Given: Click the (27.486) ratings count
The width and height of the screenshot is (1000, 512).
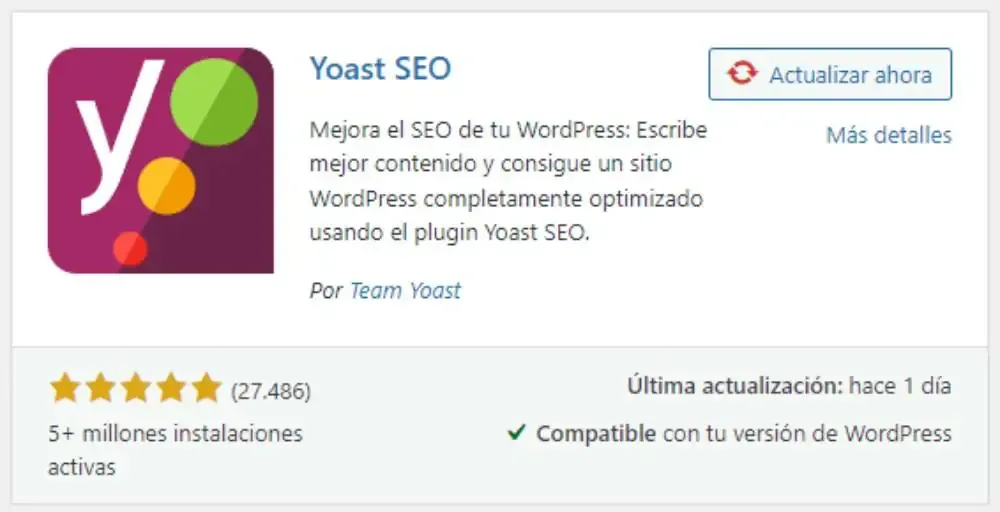Looking at the screenshot, I should pyautogui.click(x=271, y=391).
